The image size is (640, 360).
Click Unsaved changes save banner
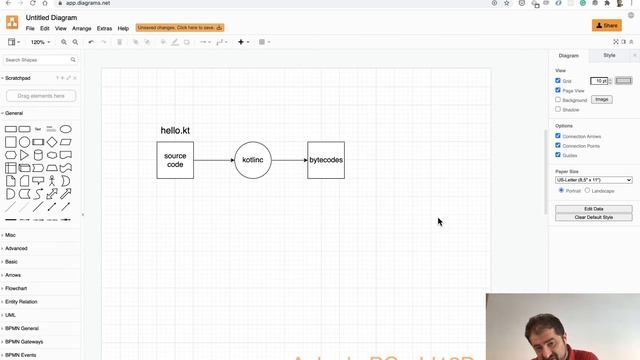pos(180,28)
